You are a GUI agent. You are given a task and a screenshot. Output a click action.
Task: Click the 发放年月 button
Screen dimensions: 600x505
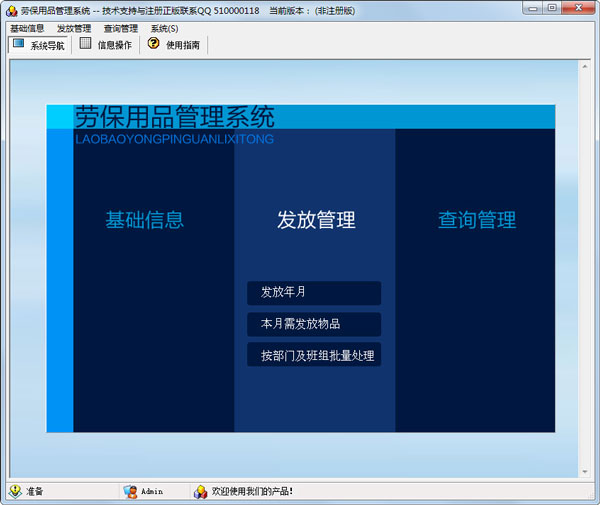click(314, 293)
